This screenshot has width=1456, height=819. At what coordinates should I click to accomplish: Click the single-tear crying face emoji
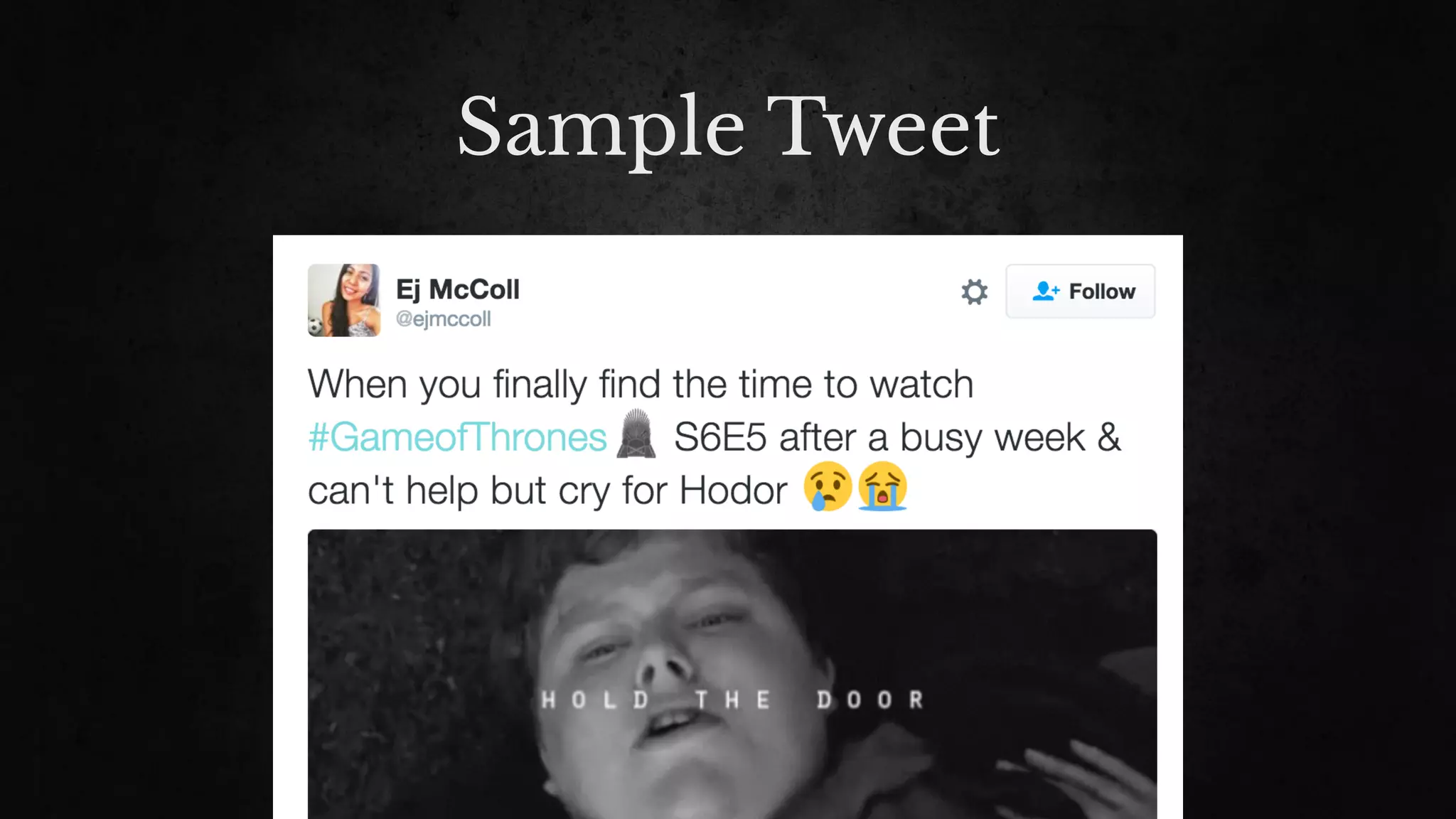[828, 487]
